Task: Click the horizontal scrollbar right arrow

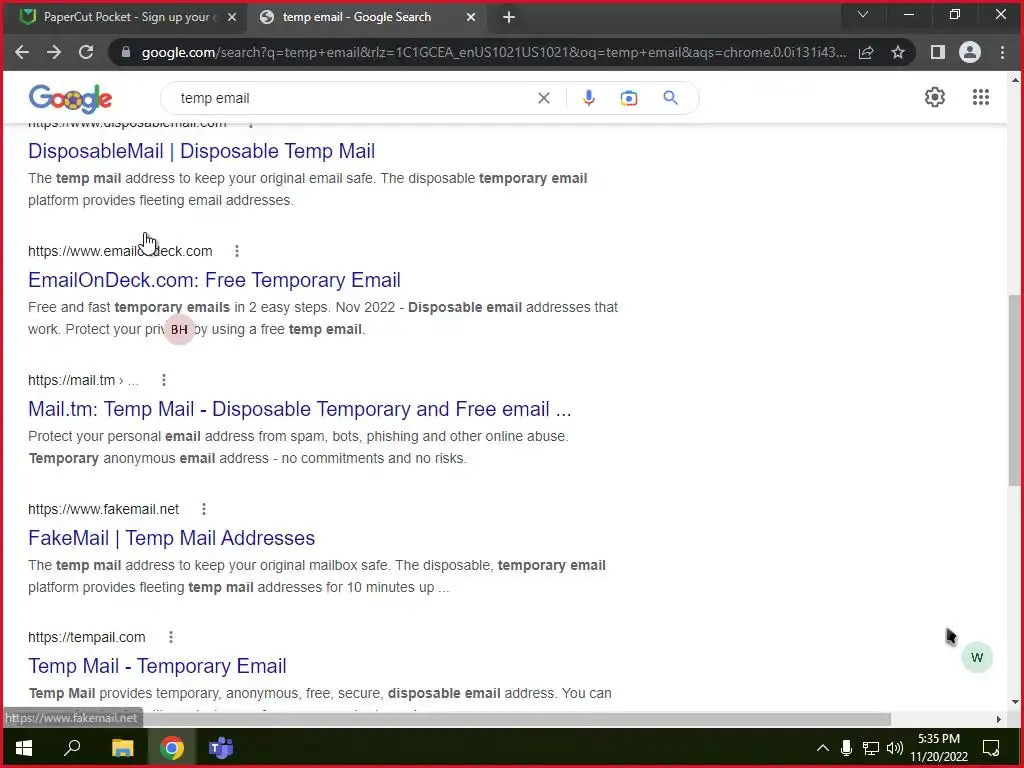Action: click(x=998, y=719)
